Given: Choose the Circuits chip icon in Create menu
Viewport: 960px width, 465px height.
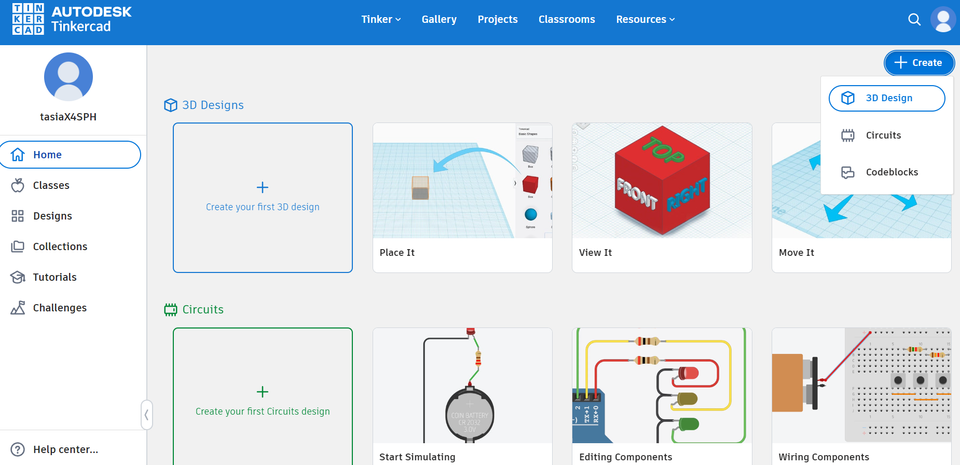Looking at the screenshot, I should (847, 135).
